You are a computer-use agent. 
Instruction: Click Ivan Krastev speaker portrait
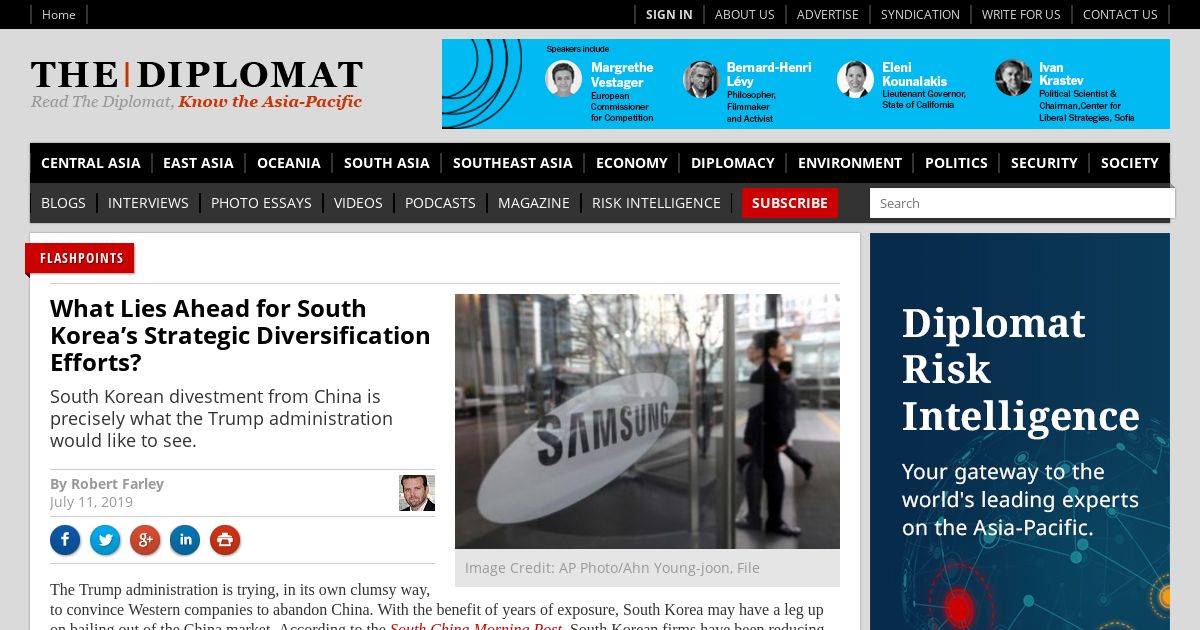[x=1013, y=78]
